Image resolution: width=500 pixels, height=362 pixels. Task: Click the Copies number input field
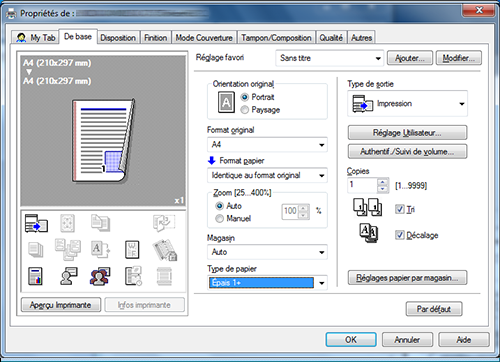363,185
